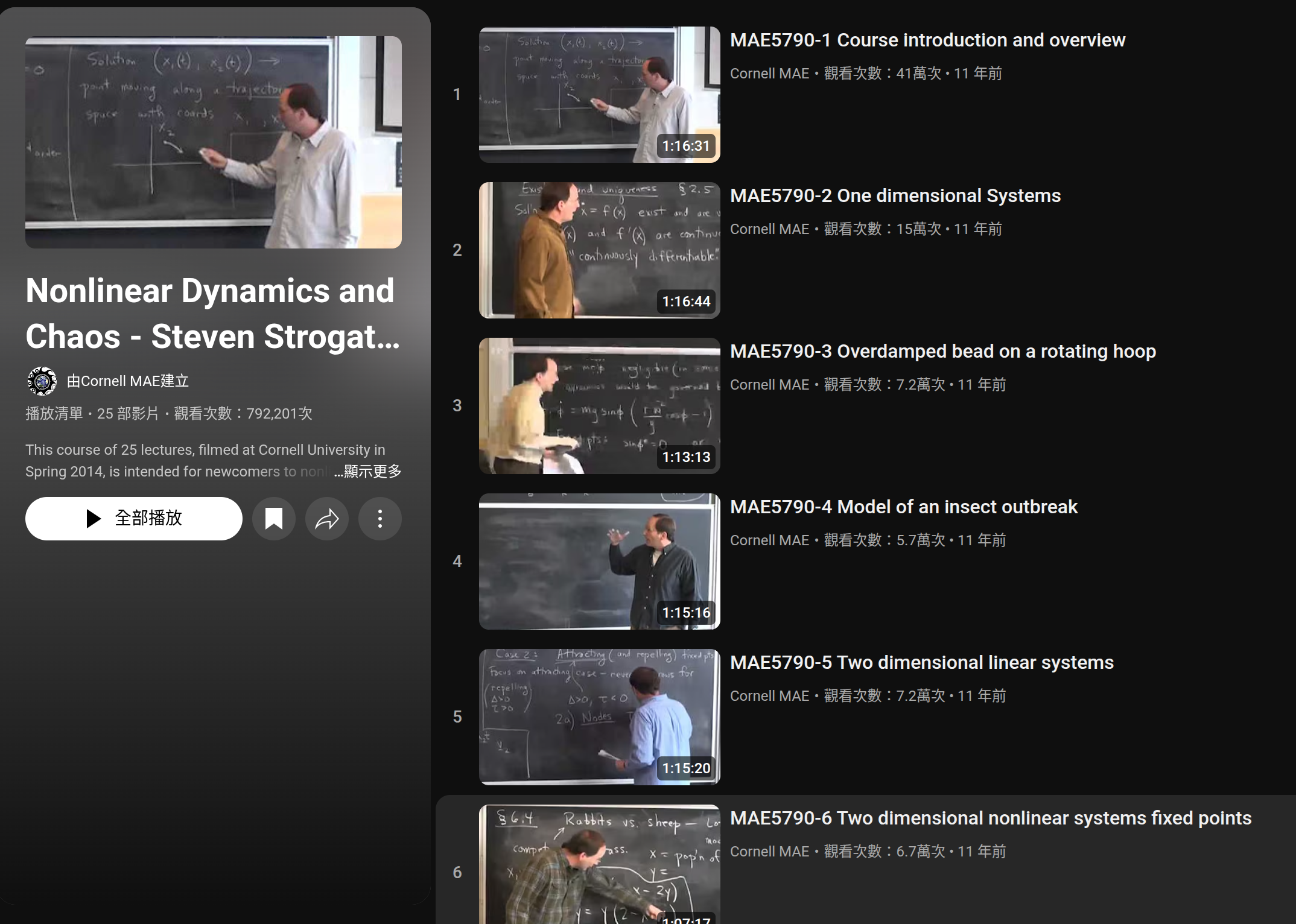Screen dimensions: 1296x924
Task: Click thumbnail of Two dimensional linear systems lecture
Action: tap(599, 717)
